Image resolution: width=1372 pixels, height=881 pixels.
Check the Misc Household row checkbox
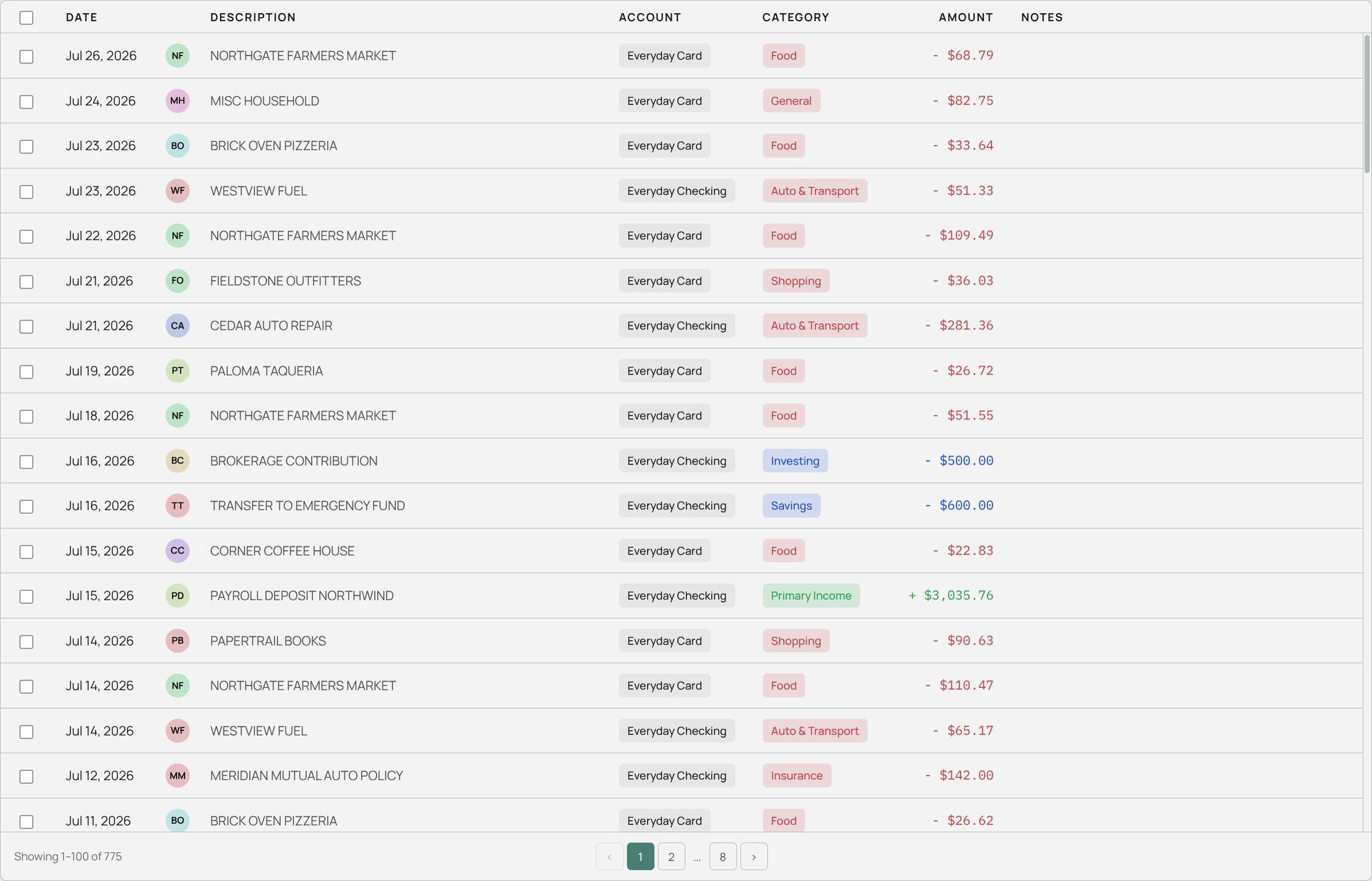click(x=26, y=102)
